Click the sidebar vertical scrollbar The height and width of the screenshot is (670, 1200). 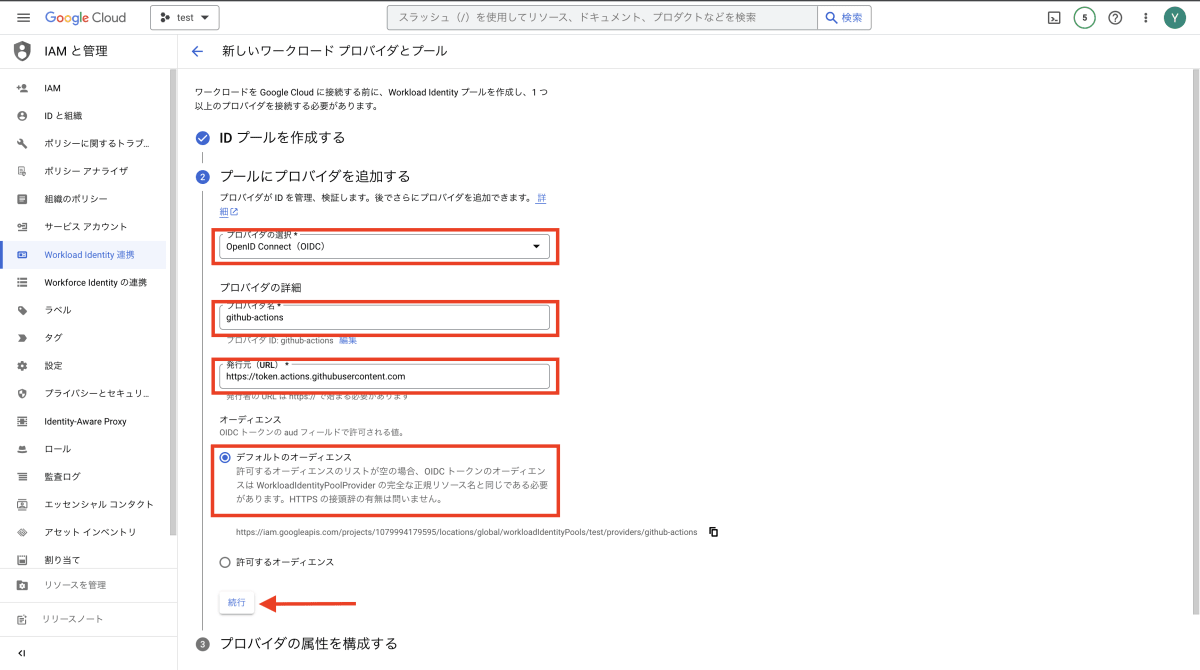click(171, 300)
